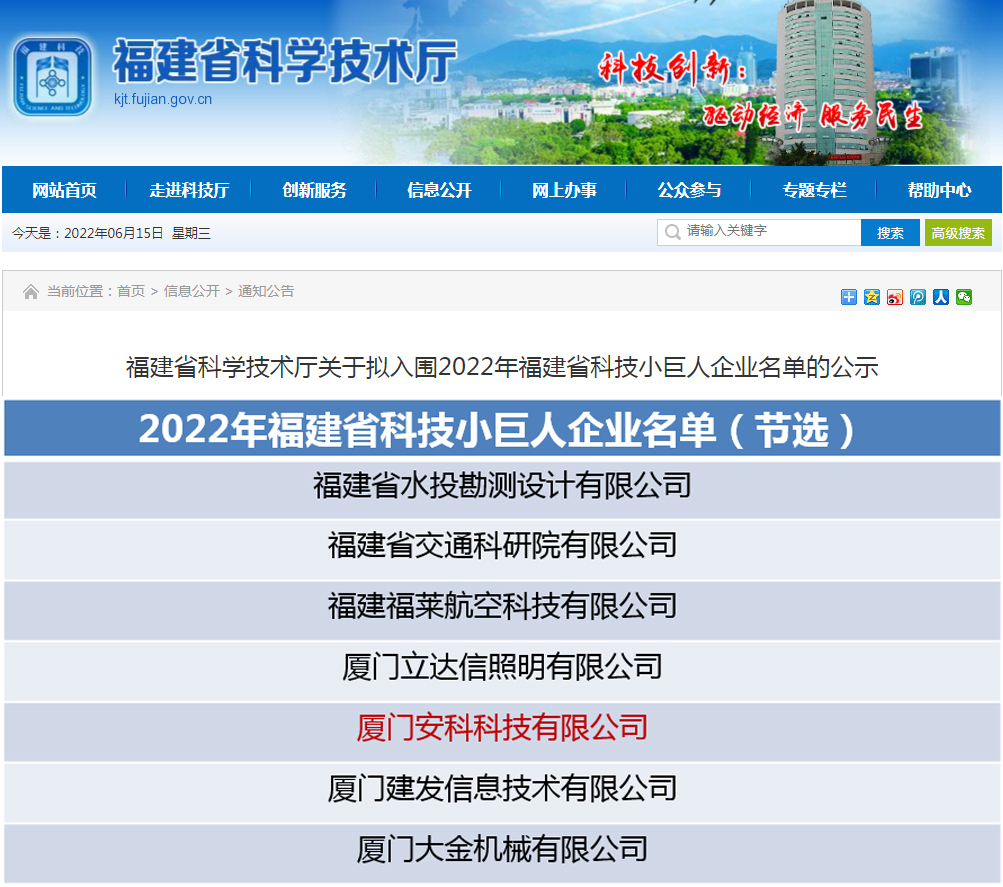Go to 走进科技厅 section
The height and width of the screenshot is (887, 1003).
pos(189,190)
